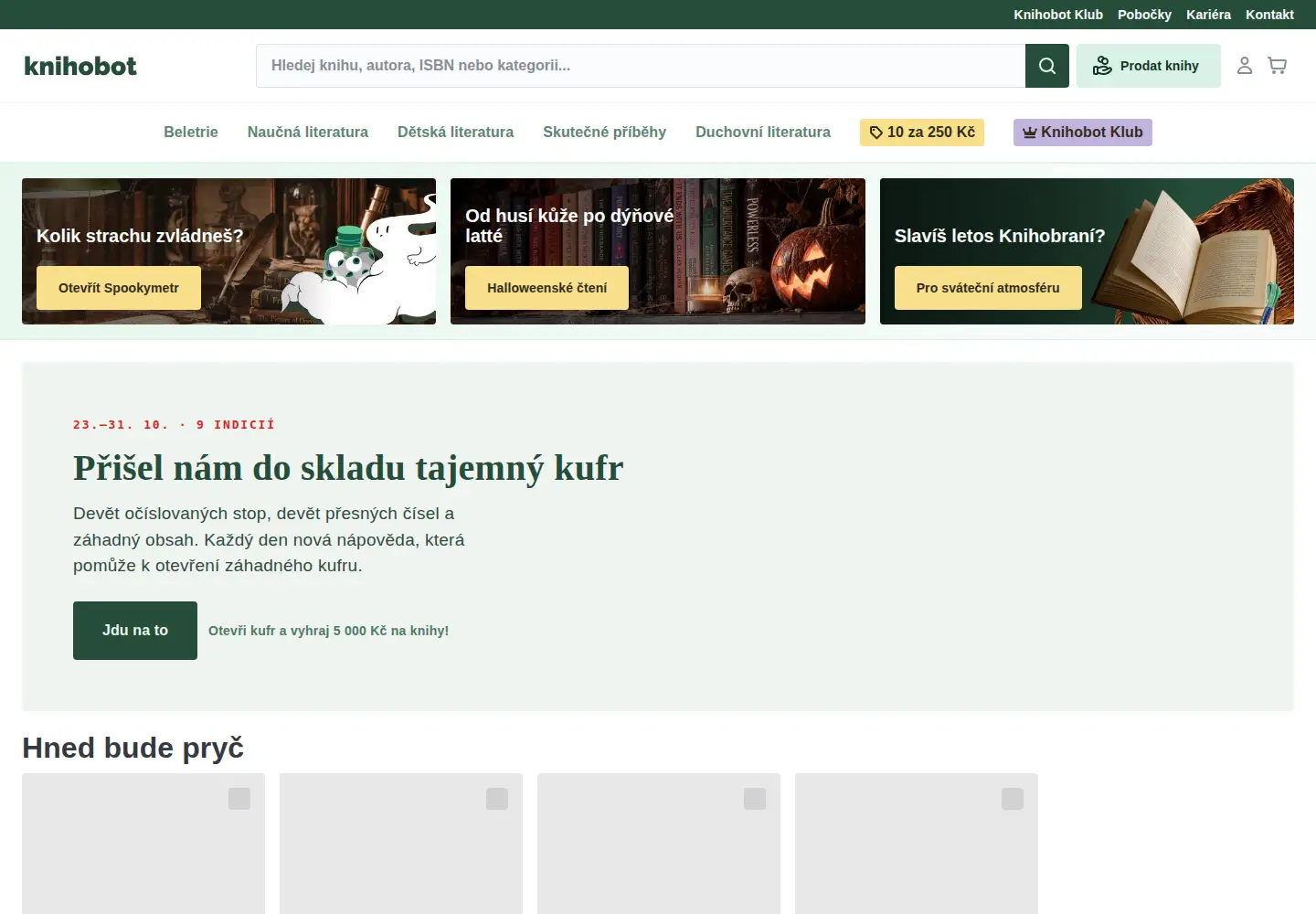The image size is (1316, 914).
Task: Click Otevři kufr a vyhraj link
Action: pyautogui.click(x=328, y=631)
